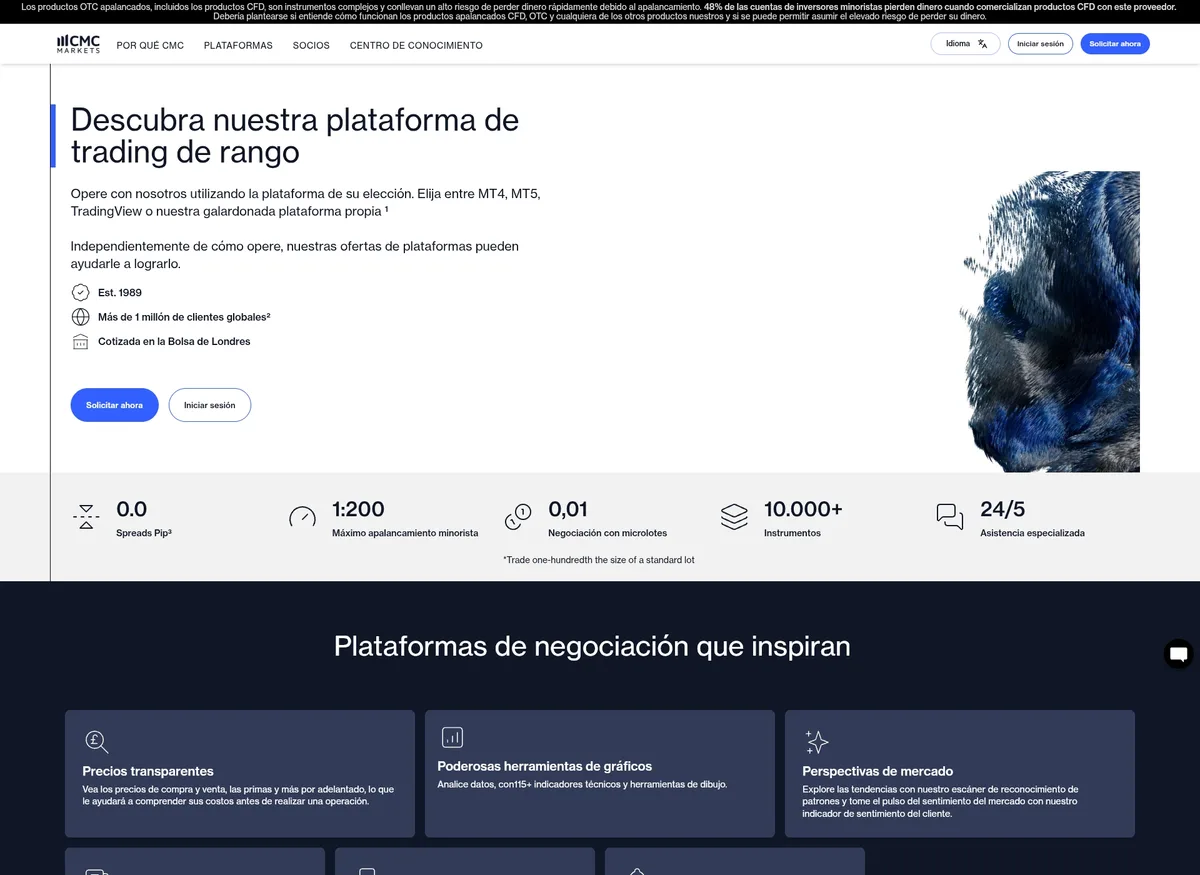Click the sparkle icon in Perspectivas de mercado
The image size is (1200, 875).
[817, 741]
